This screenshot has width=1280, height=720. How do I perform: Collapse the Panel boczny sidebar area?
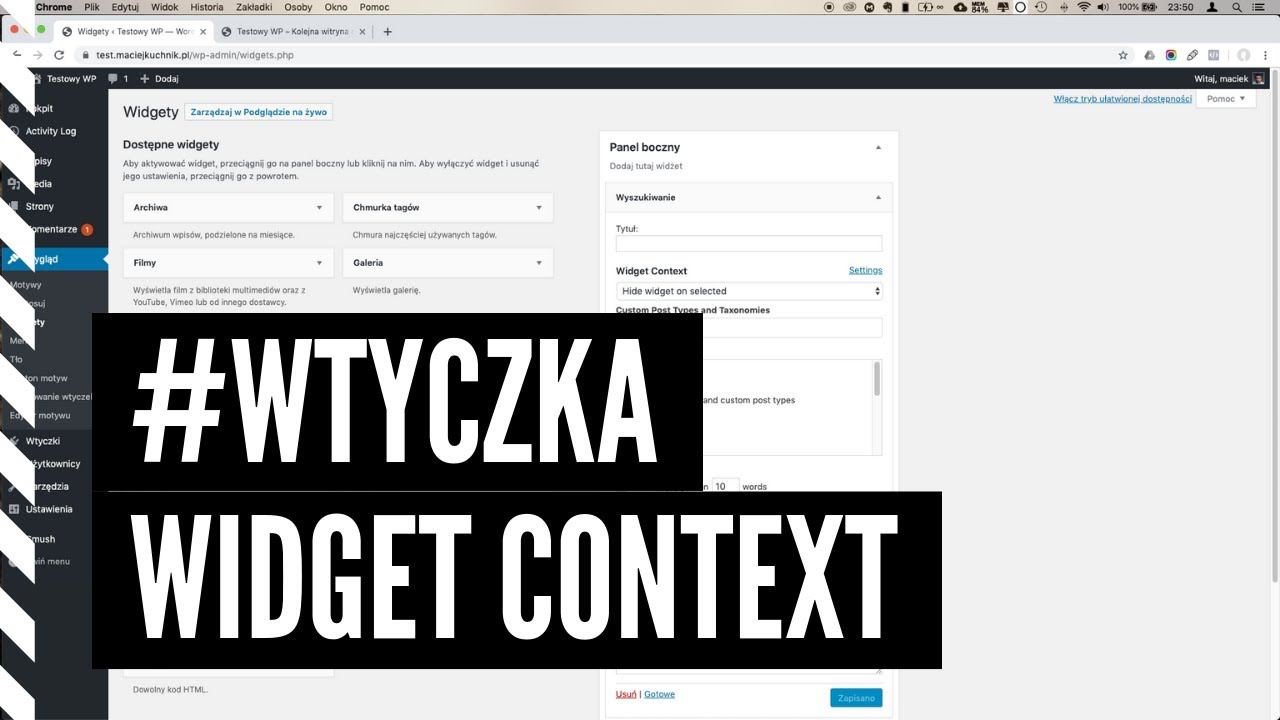pyautogui.click(x=878, y=147)
